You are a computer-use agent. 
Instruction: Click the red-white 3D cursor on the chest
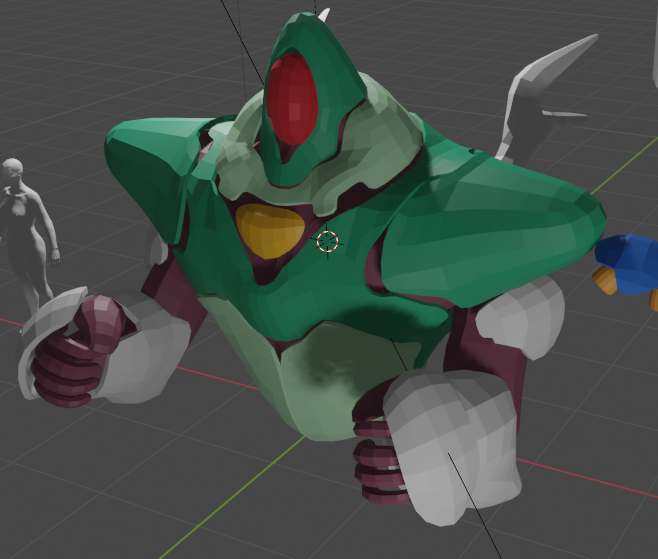(x=327, y=241)
